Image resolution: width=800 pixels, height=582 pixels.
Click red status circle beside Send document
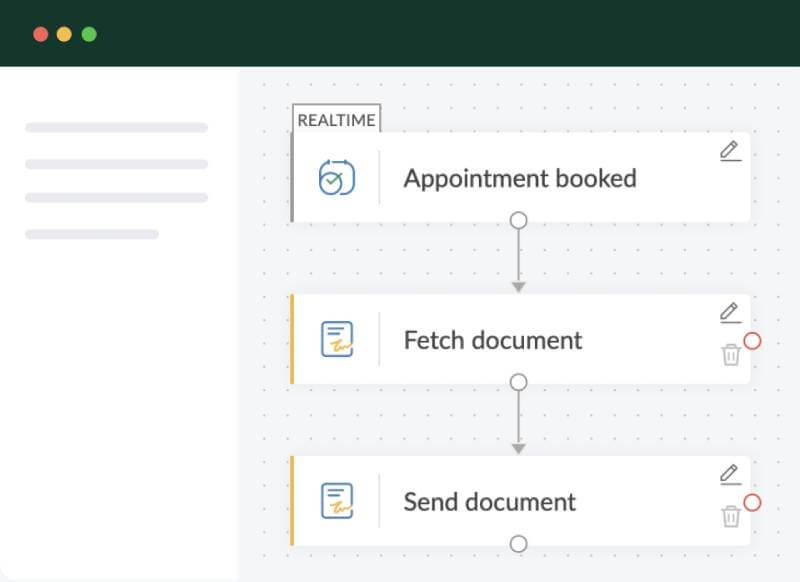(753, 502)
